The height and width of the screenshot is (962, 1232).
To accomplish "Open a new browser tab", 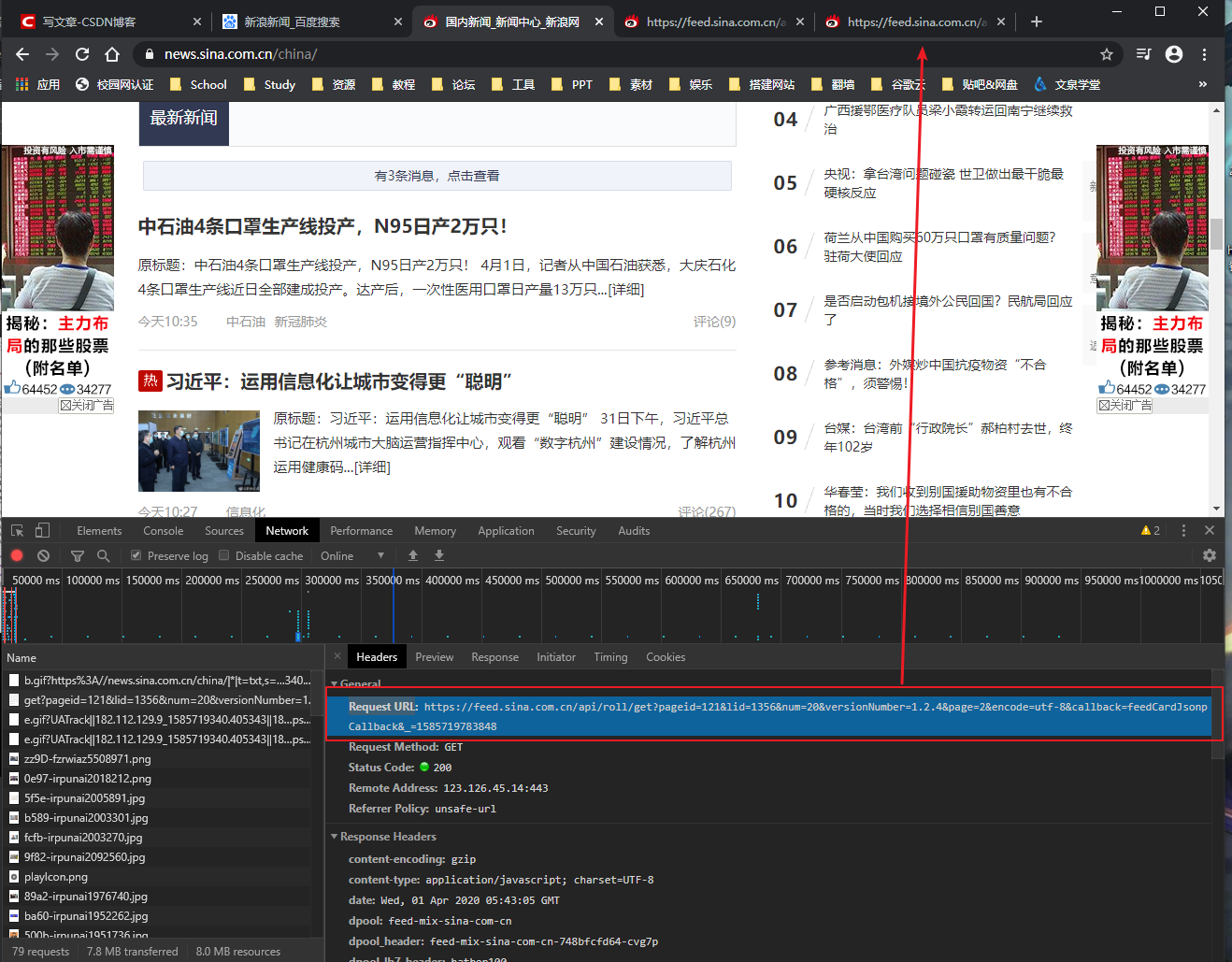I will [1037, 22].
